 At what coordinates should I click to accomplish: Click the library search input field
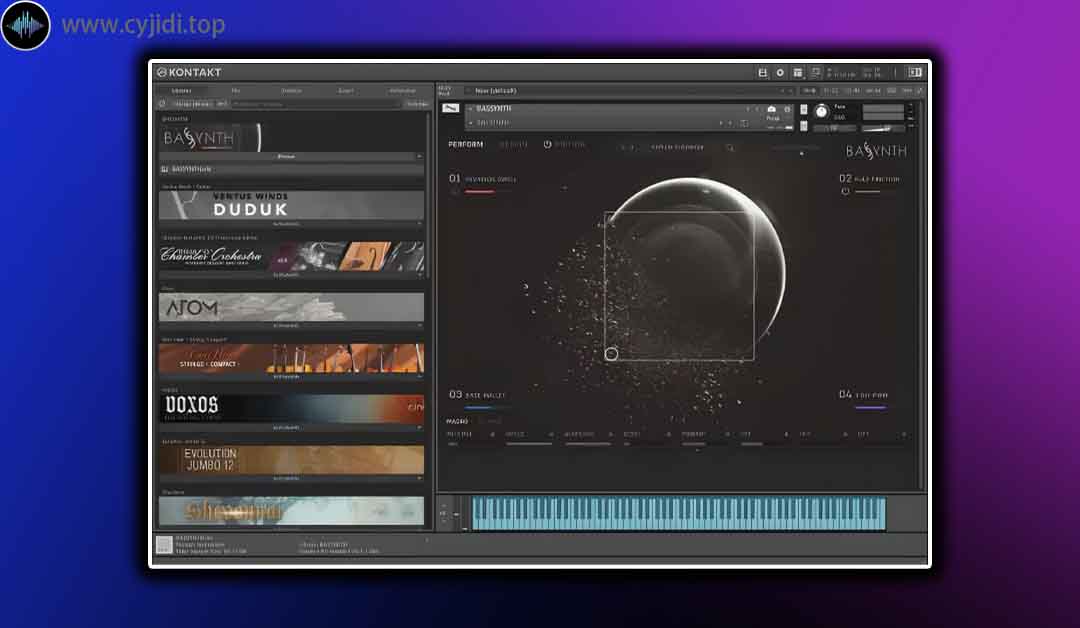[x=315, y=104]
